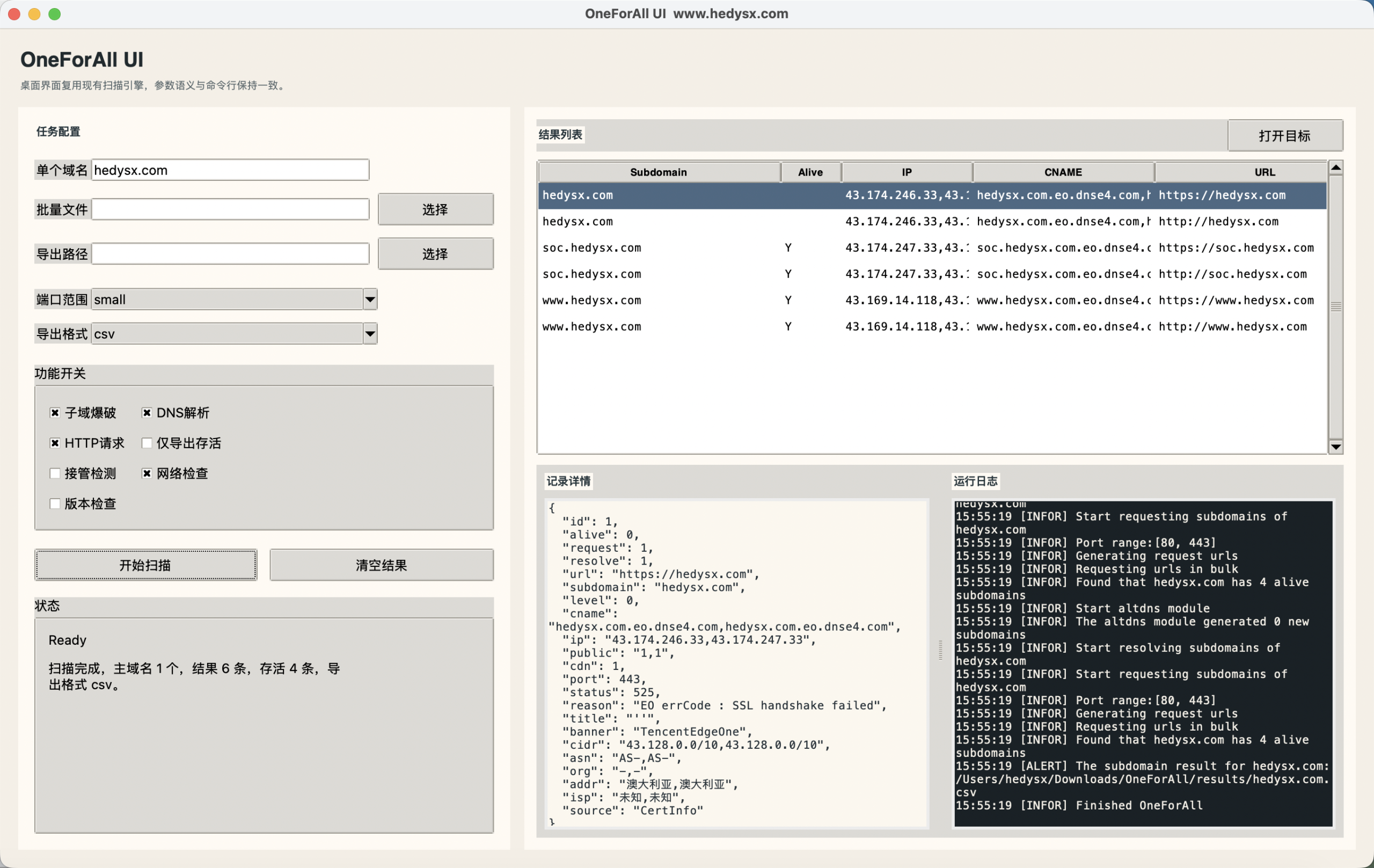Sort by the Subdomain column header

click(x=658, y=172)
